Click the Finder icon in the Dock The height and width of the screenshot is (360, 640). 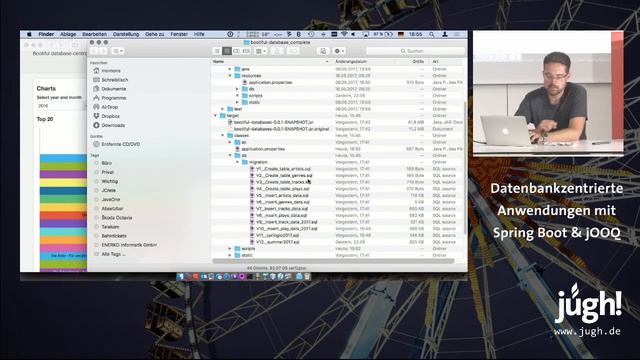click(181, 277)
